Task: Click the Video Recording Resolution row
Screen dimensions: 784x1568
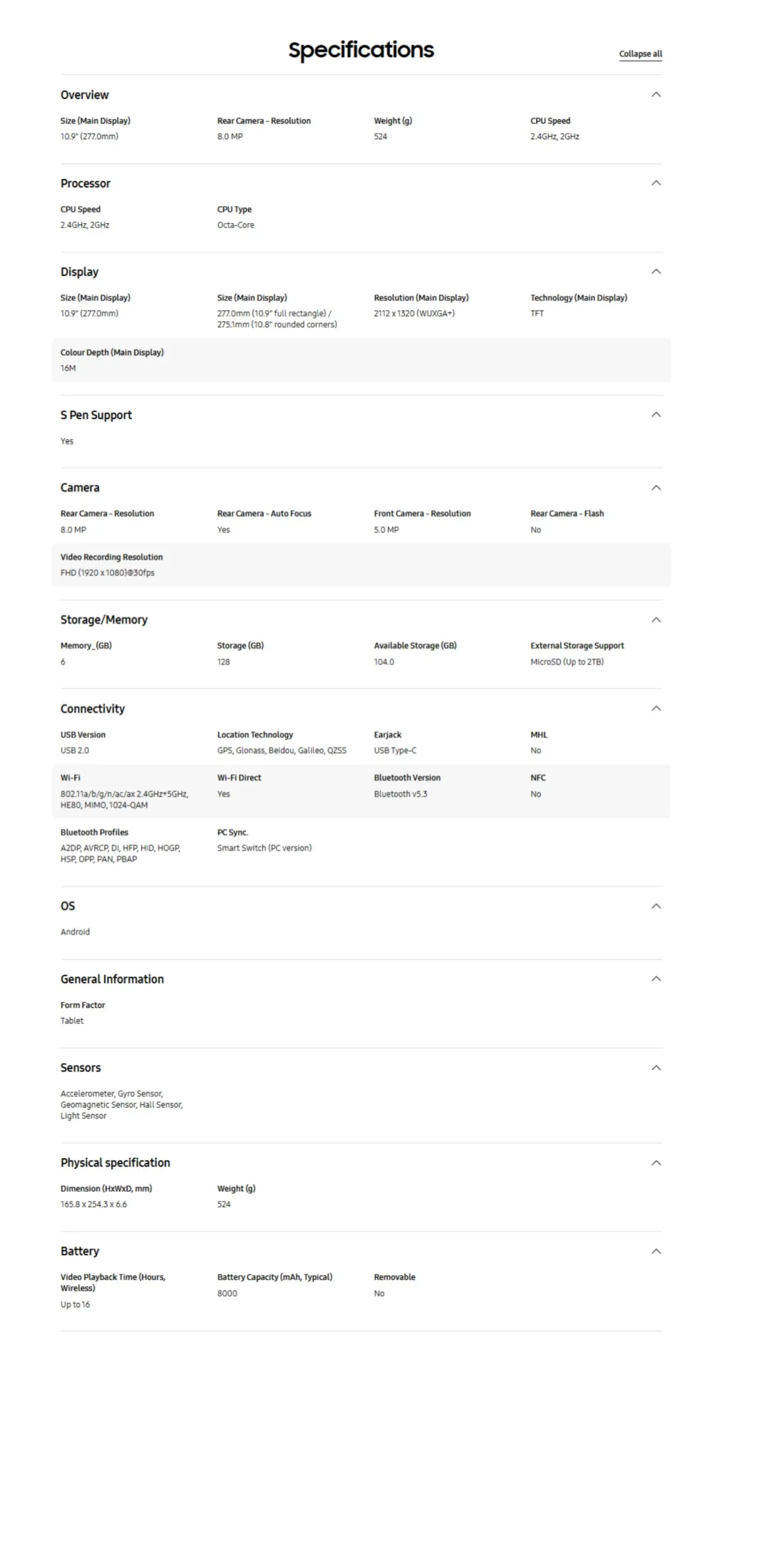Action: pos(361,564)
